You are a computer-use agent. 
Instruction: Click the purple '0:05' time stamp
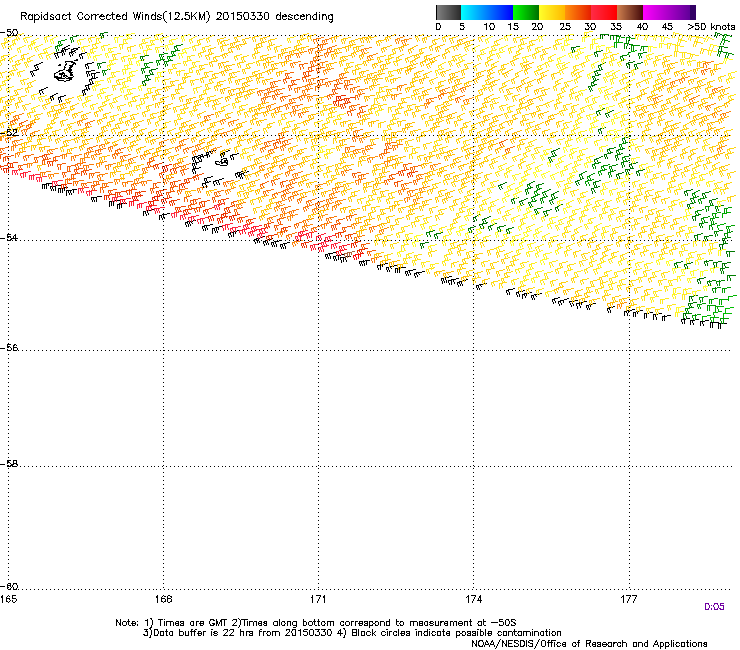click(714, 607)
